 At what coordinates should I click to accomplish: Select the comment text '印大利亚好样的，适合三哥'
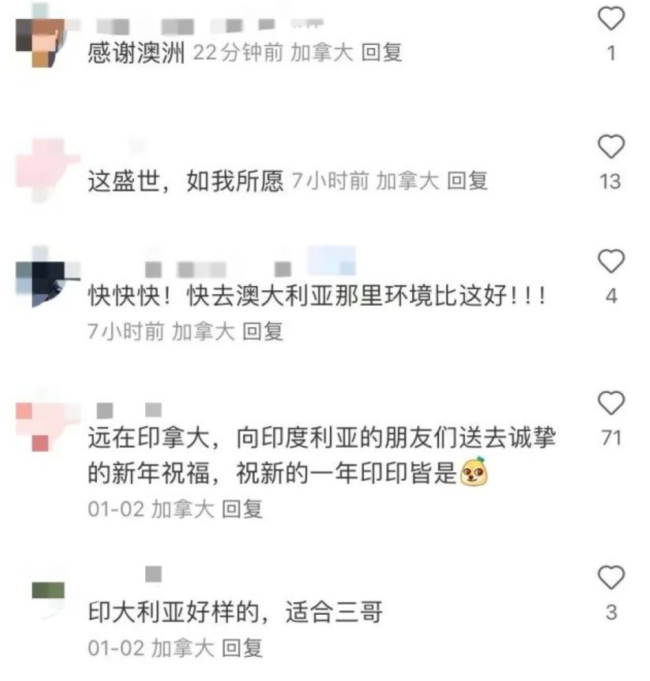[x=235, y=612]
